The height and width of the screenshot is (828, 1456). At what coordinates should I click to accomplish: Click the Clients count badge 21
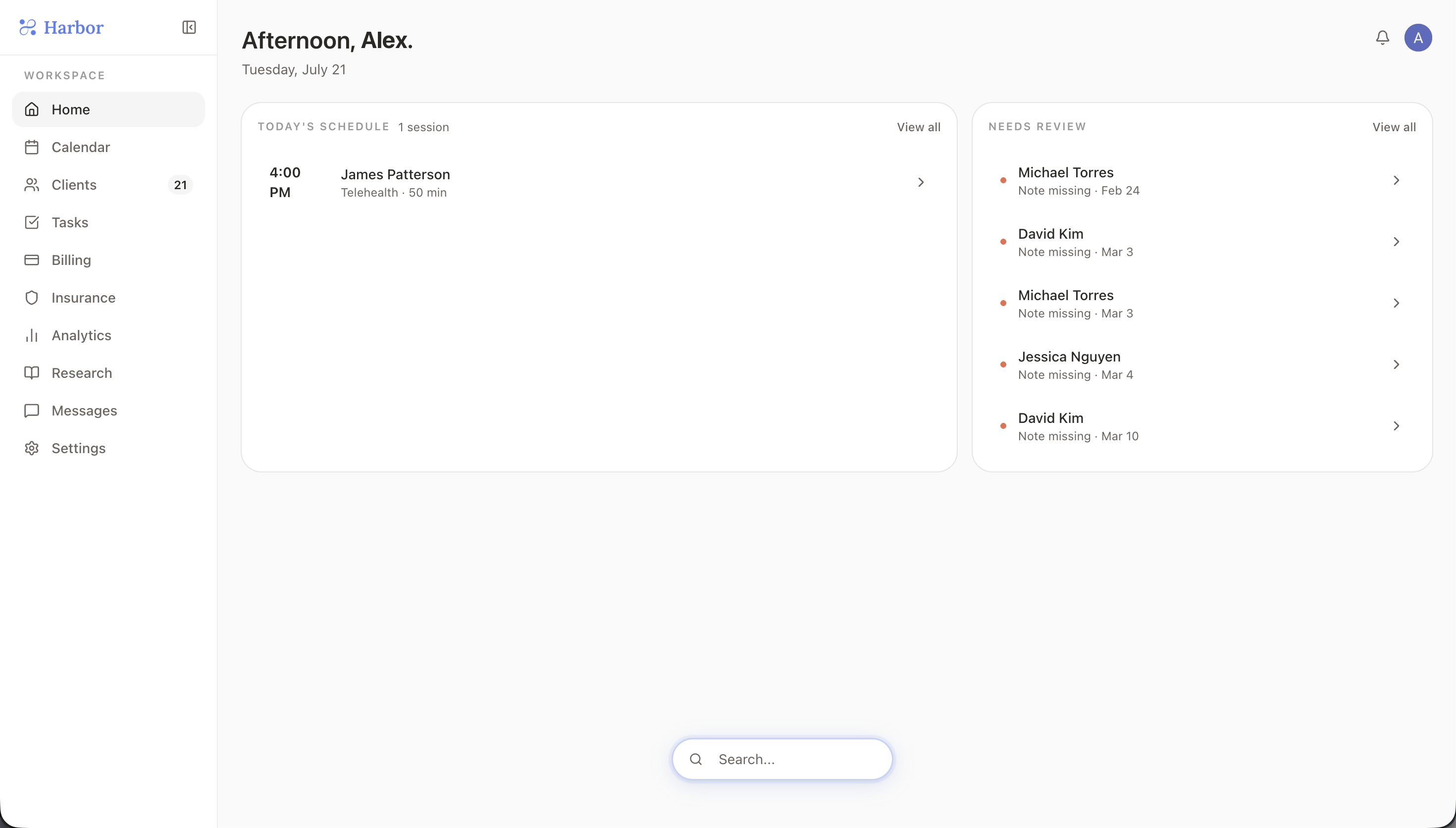[180, 185]
